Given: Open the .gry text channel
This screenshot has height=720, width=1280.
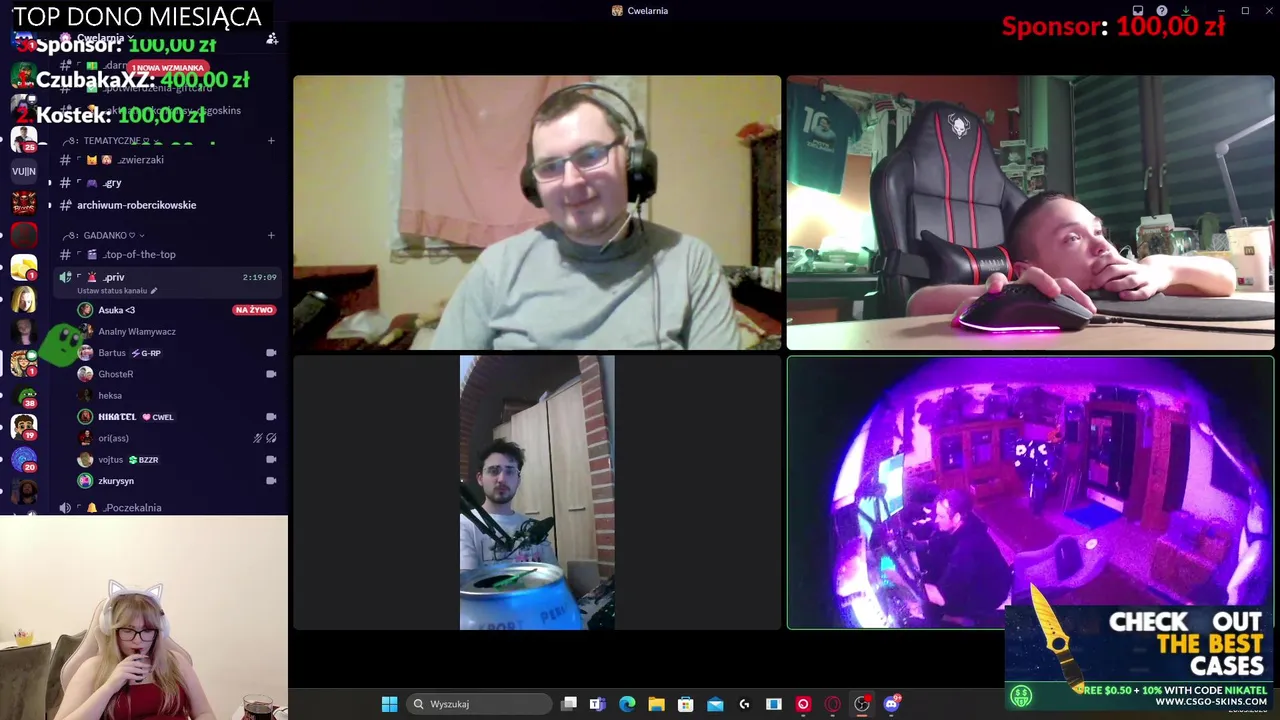Looking at the screenshot, I should (x=168, y=183).
